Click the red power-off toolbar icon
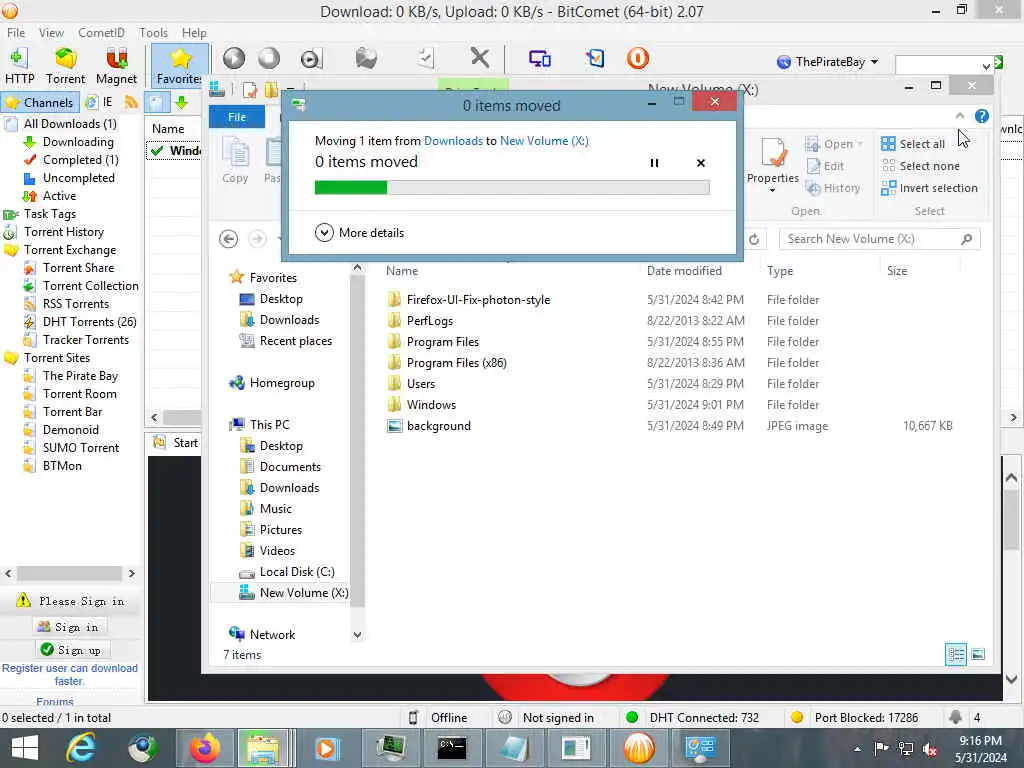The height and width of the screenshot is (768, 1024). (x=637, y=58)
